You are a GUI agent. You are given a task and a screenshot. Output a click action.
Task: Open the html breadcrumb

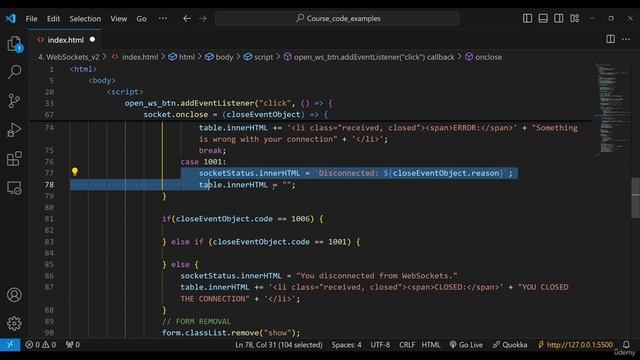tap(182, 57)
